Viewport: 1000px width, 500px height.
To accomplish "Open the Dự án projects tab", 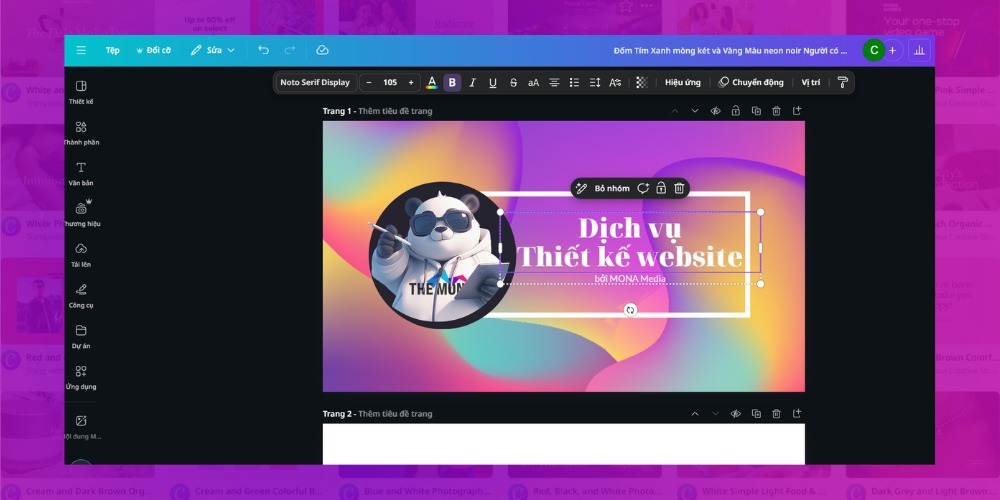I will pos(81,337).
